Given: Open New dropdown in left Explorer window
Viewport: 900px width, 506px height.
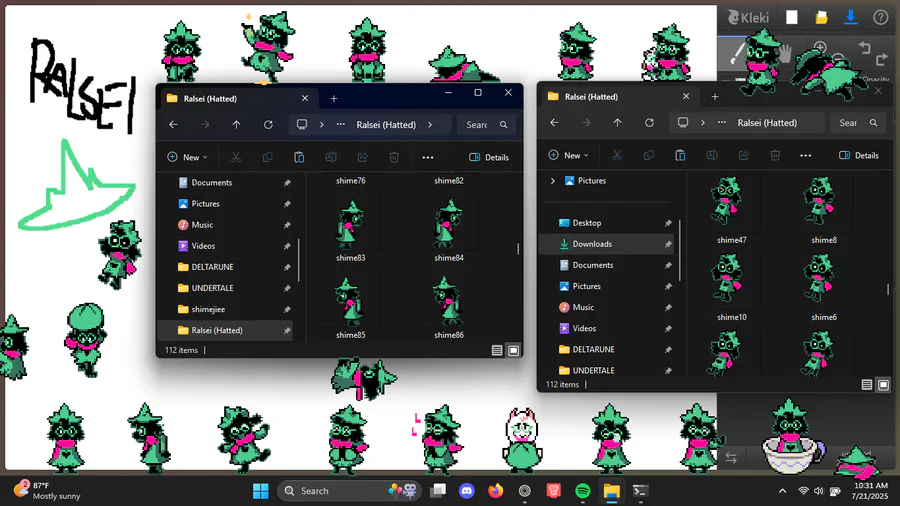Looking at the screenshot, I should pyautogui.click(x=187, y=157).
